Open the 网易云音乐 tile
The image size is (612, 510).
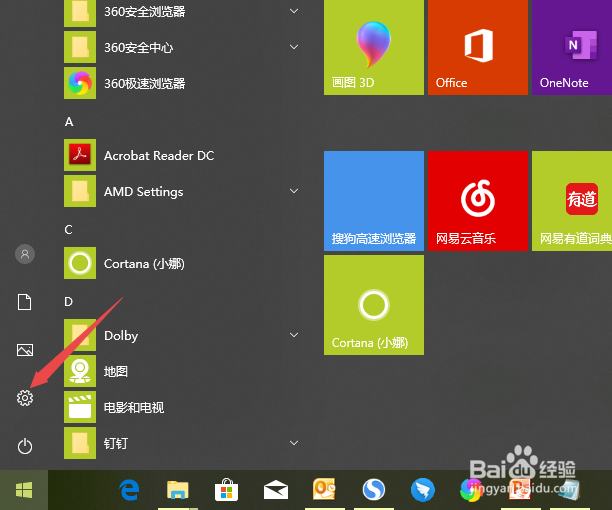point(478,201)
